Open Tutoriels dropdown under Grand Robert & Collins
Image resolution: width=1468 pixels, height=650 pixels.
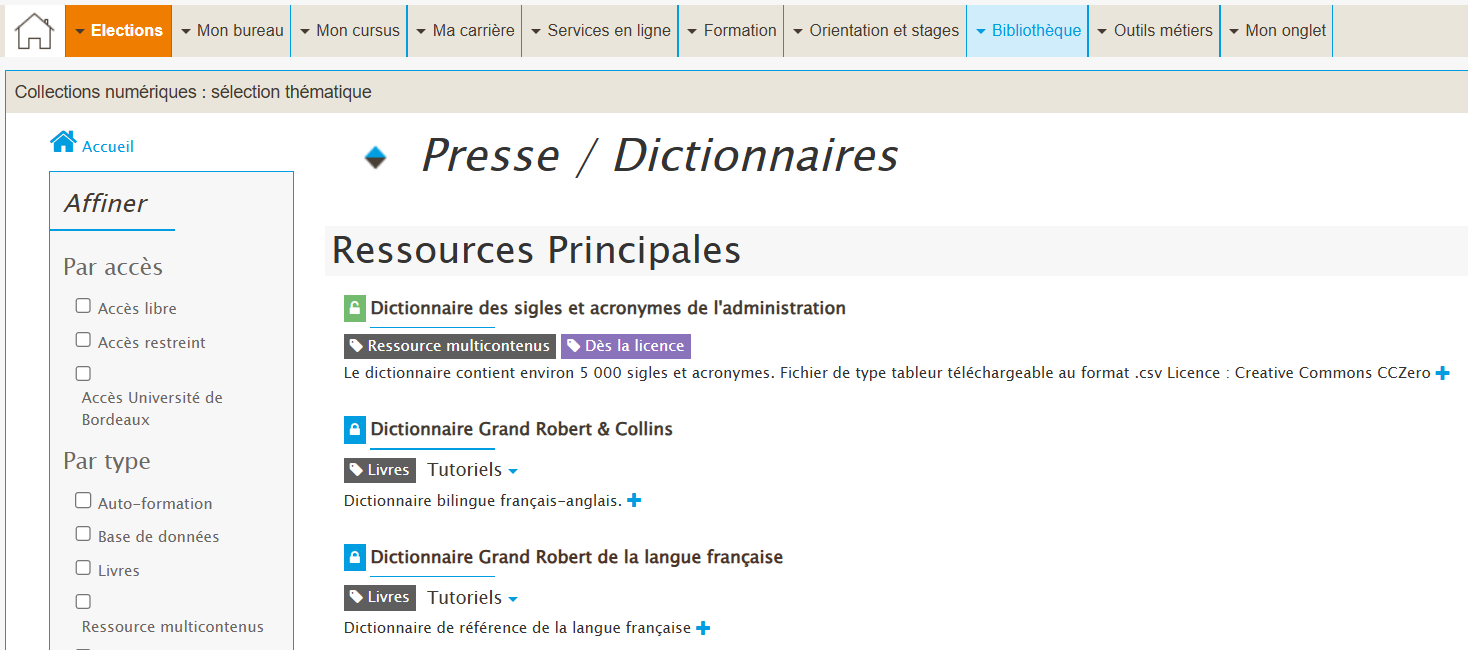tap(472, 470)
